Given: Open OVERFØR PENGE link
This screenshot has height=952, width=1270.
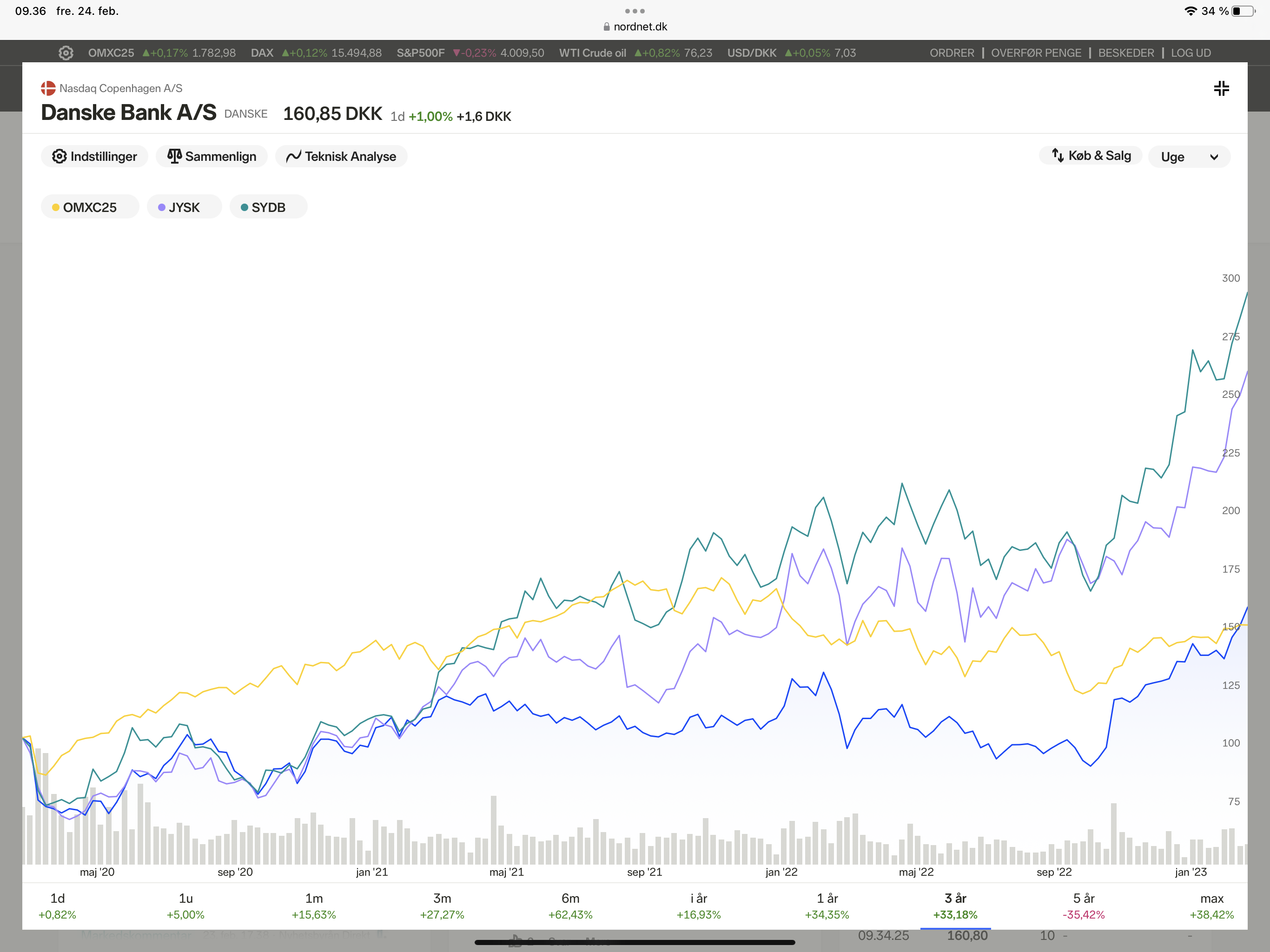Looking at the screenshot, I should click(1036, 53).
